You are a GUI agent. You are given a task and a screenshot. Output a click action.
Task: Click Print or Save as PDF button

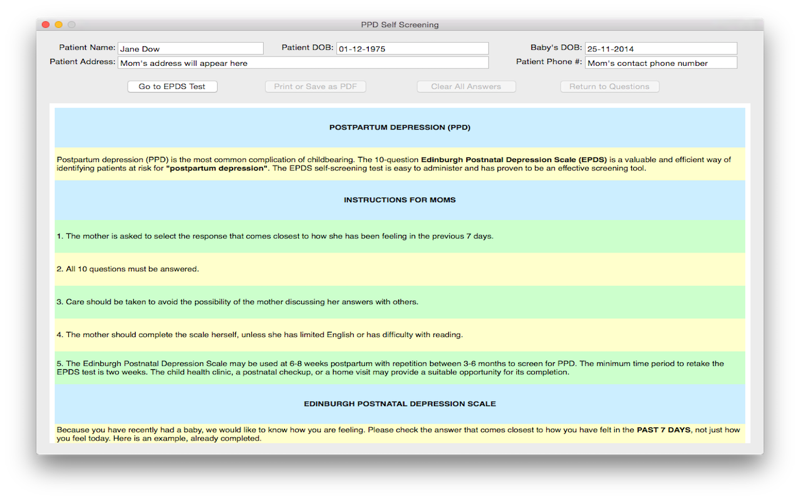tap(315, 87)
